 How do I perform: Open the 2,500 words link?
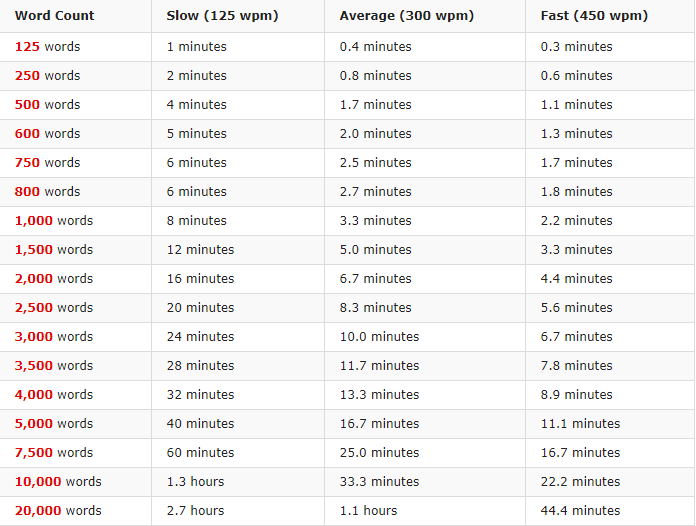tap(34, 308)
